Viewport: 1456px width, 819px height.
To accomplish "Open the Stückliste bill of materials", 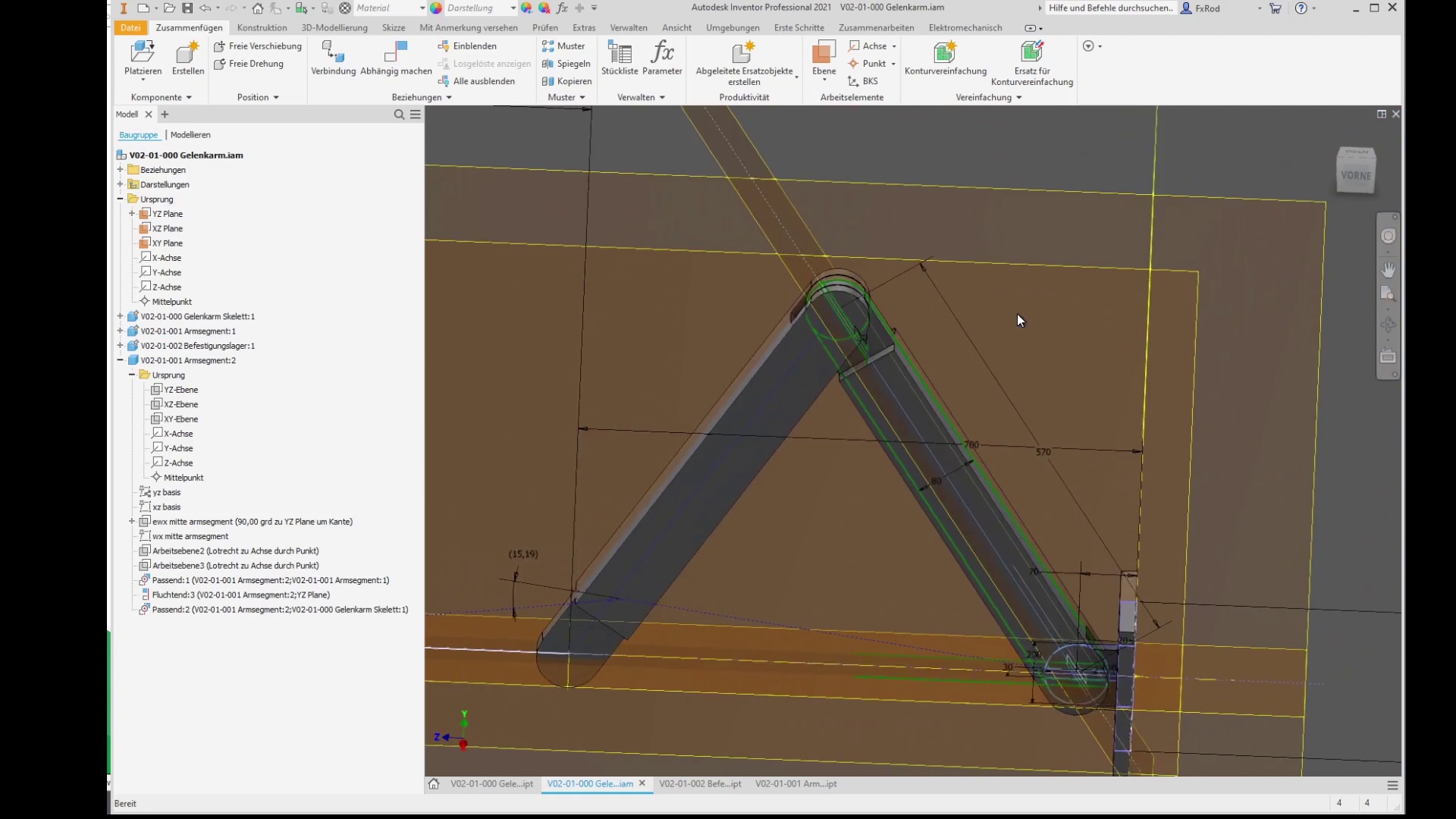I will click(620, 53).
